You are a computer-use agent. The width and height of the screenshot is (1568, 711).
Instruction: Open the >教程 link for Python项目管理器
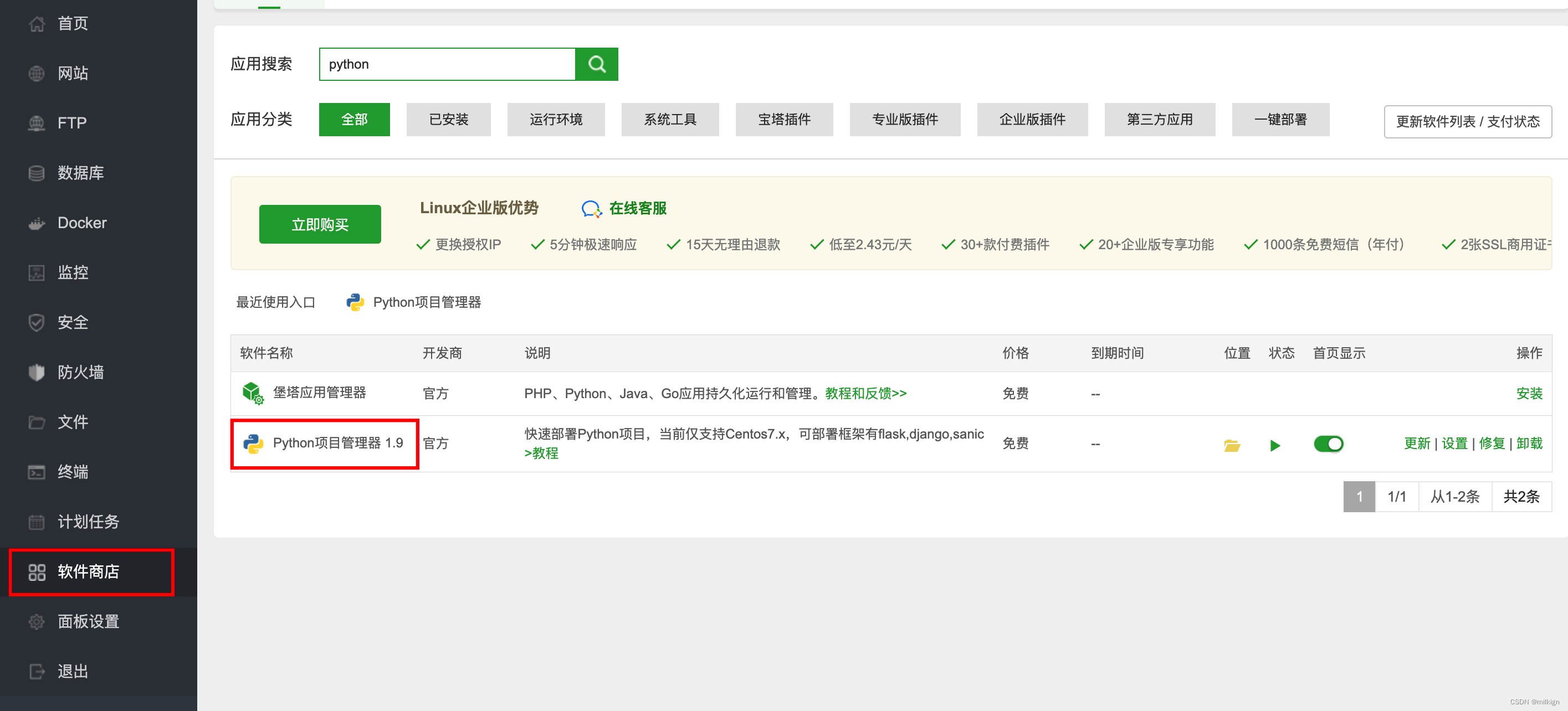[x=541, y=454]
